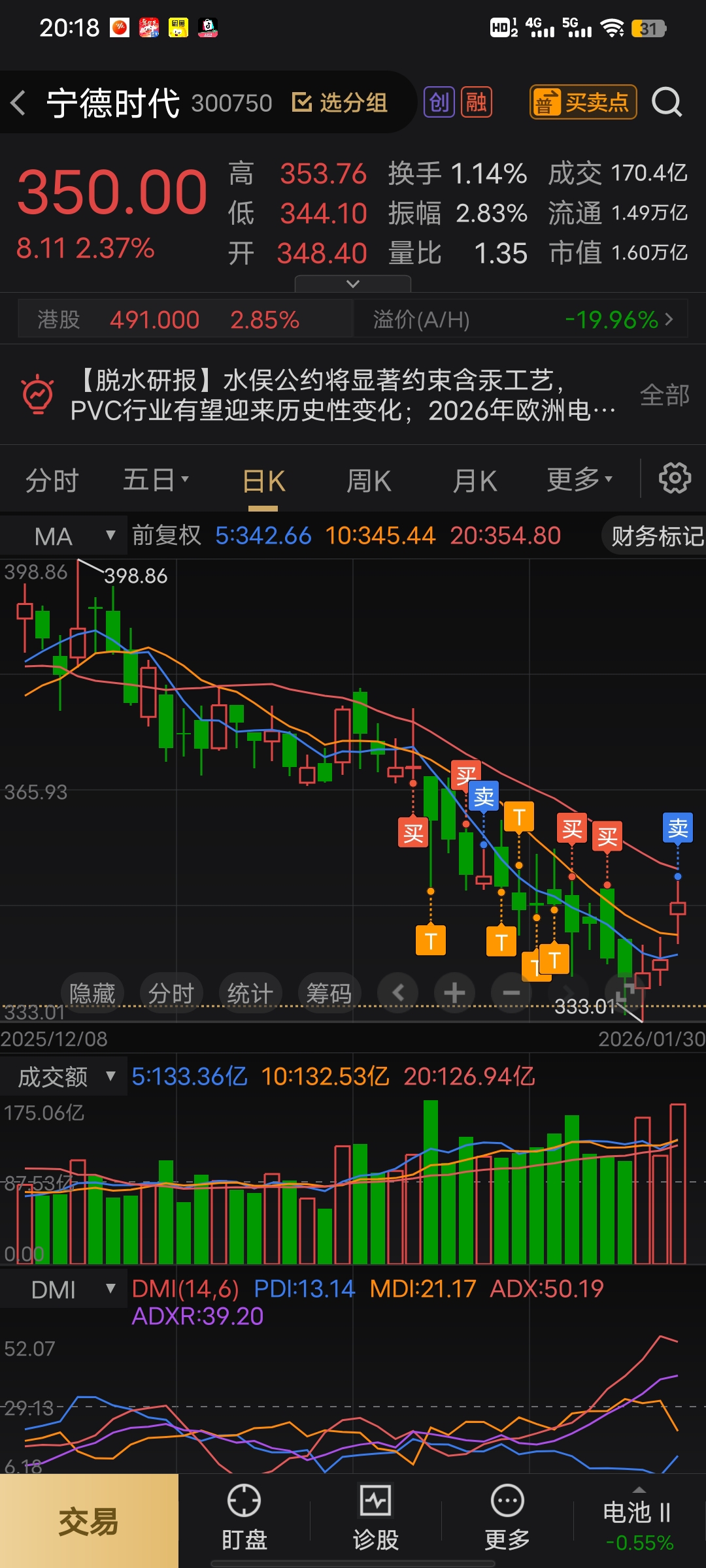Tap the 333.01 low price label
Image resolution: width=706 pixels, height=1568 pixels.
tap(585, 1006)
